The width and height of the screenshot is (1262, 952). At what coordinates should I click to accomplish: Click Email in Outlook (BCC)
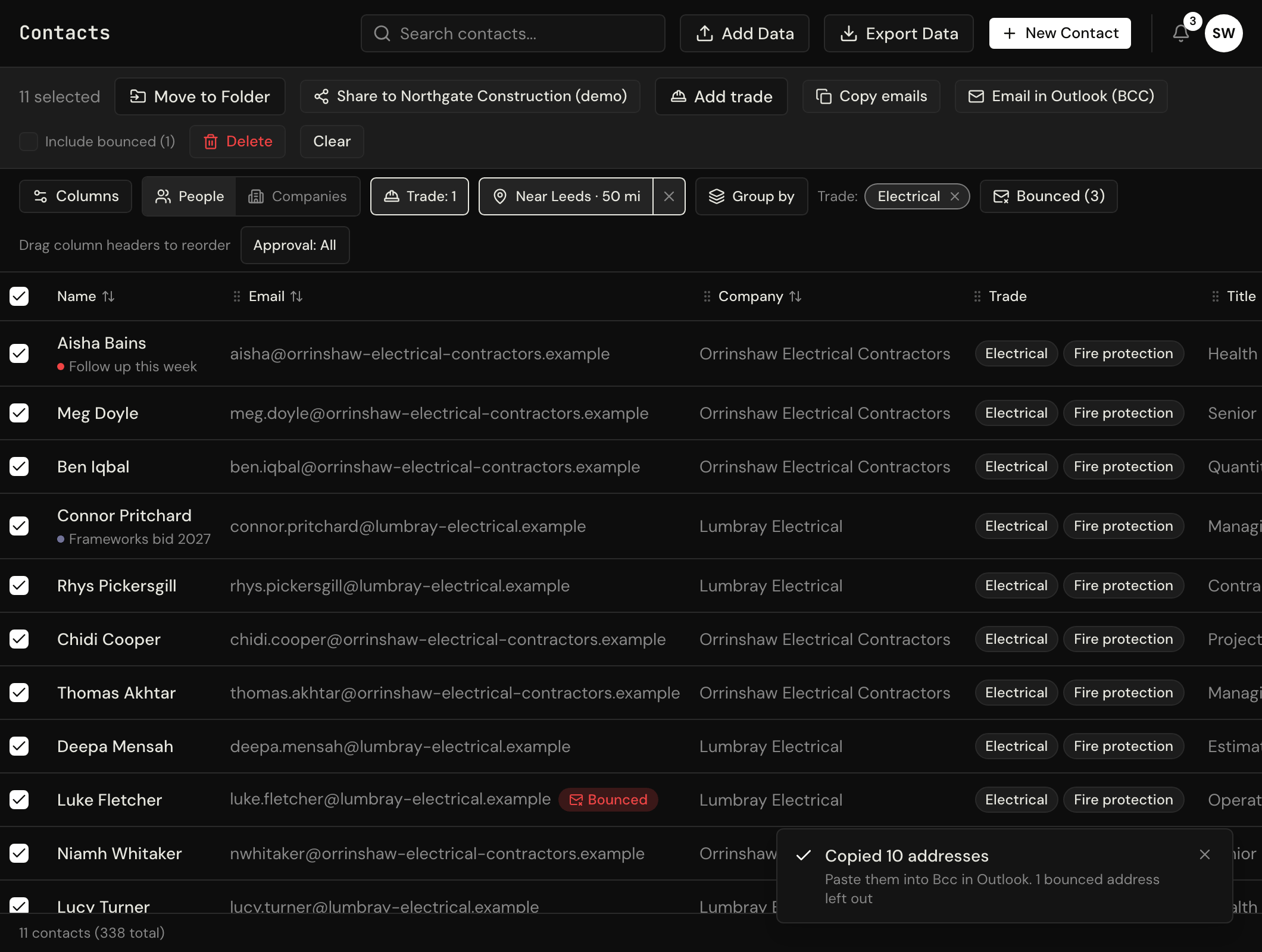point(1061,96)
